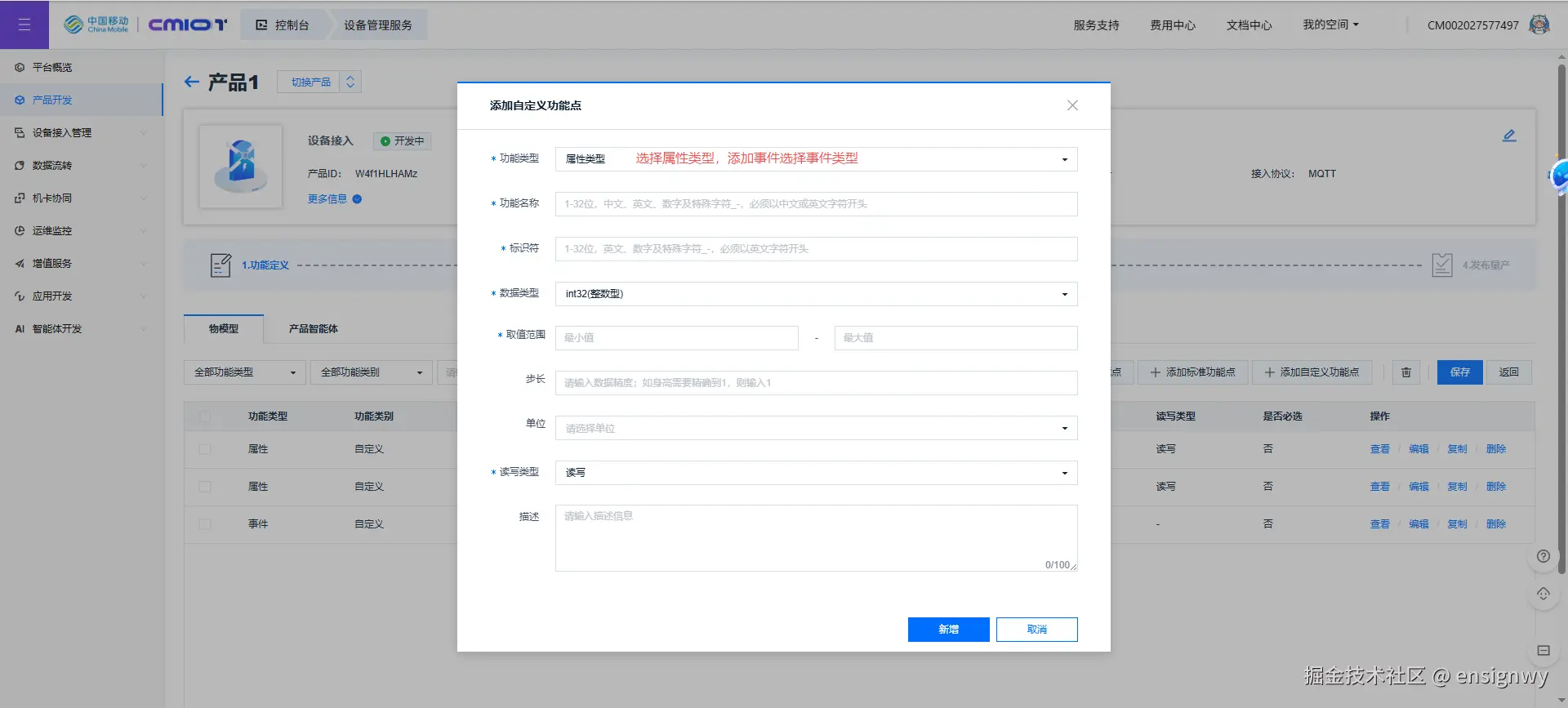Image resolution: width=1568 pixels, height=708 pixels.
Task: Check the 事件 row checkbox
Action: [x=205, y=524]
